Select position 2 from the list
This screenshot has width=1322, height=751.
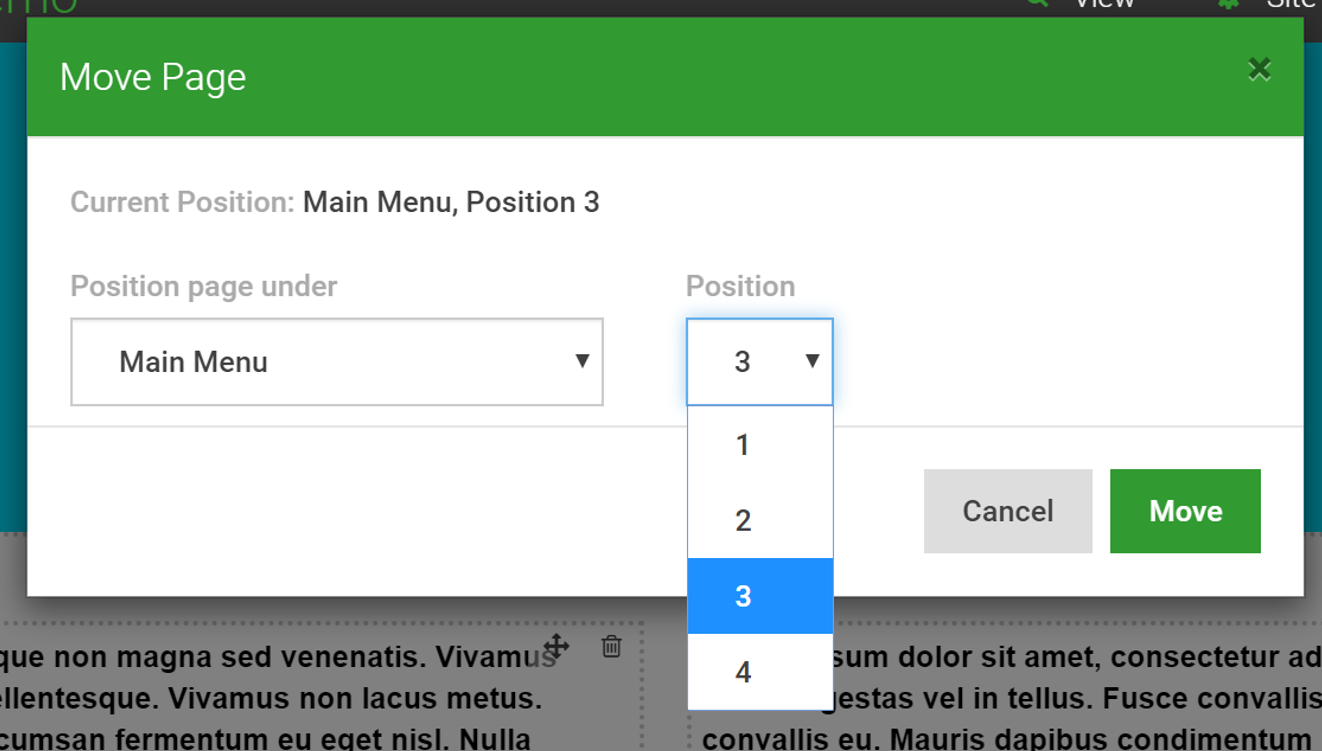(x=760, y=520)
